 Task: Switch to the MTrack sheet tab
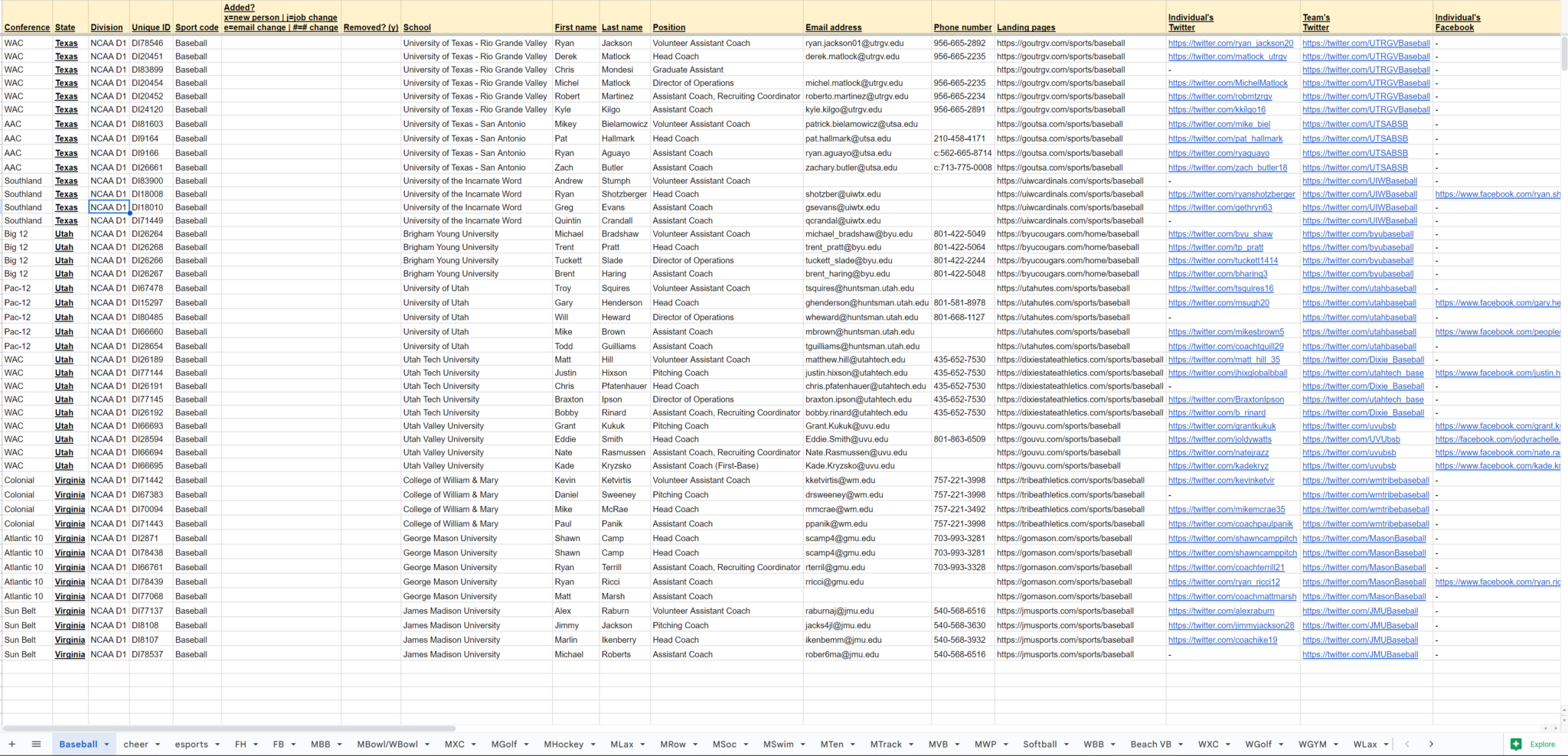pyautogui.click(x=886, y=744)
